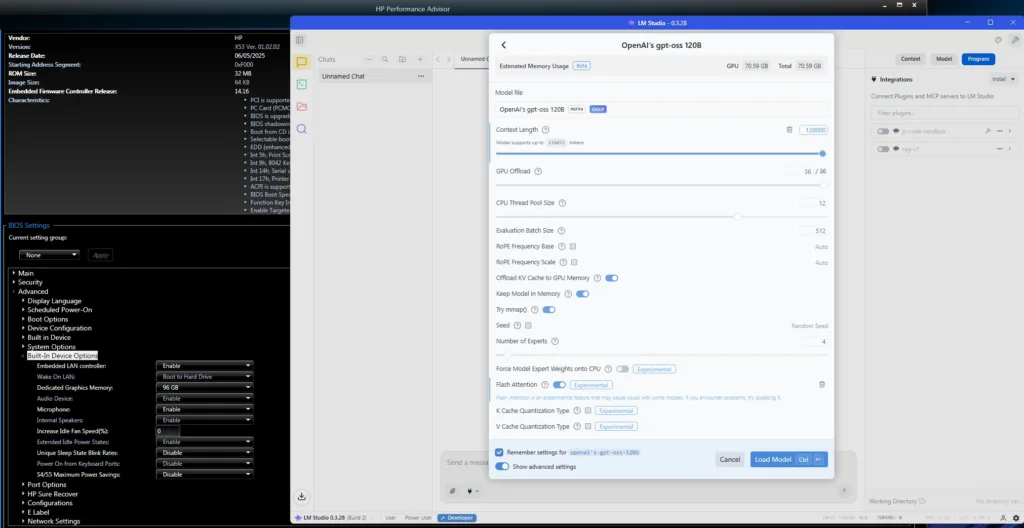The width and height of the screenshot is (1024, 528).
Task: Toggle Offload KV Cache to GPU Memory
Action: (x=611, y=278)
